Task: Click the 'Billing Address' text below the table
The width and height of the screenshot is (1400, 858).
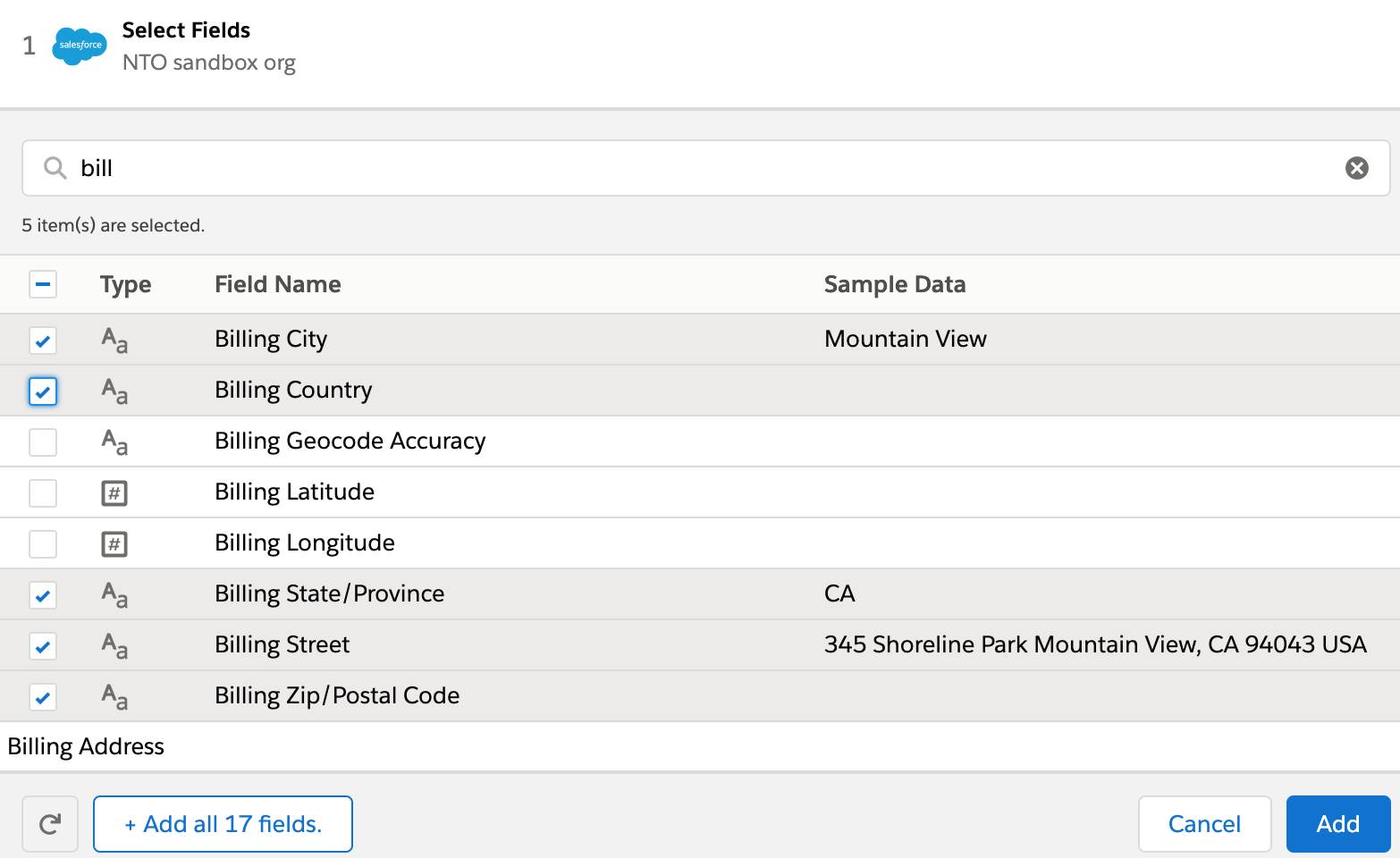Action: 86,747
